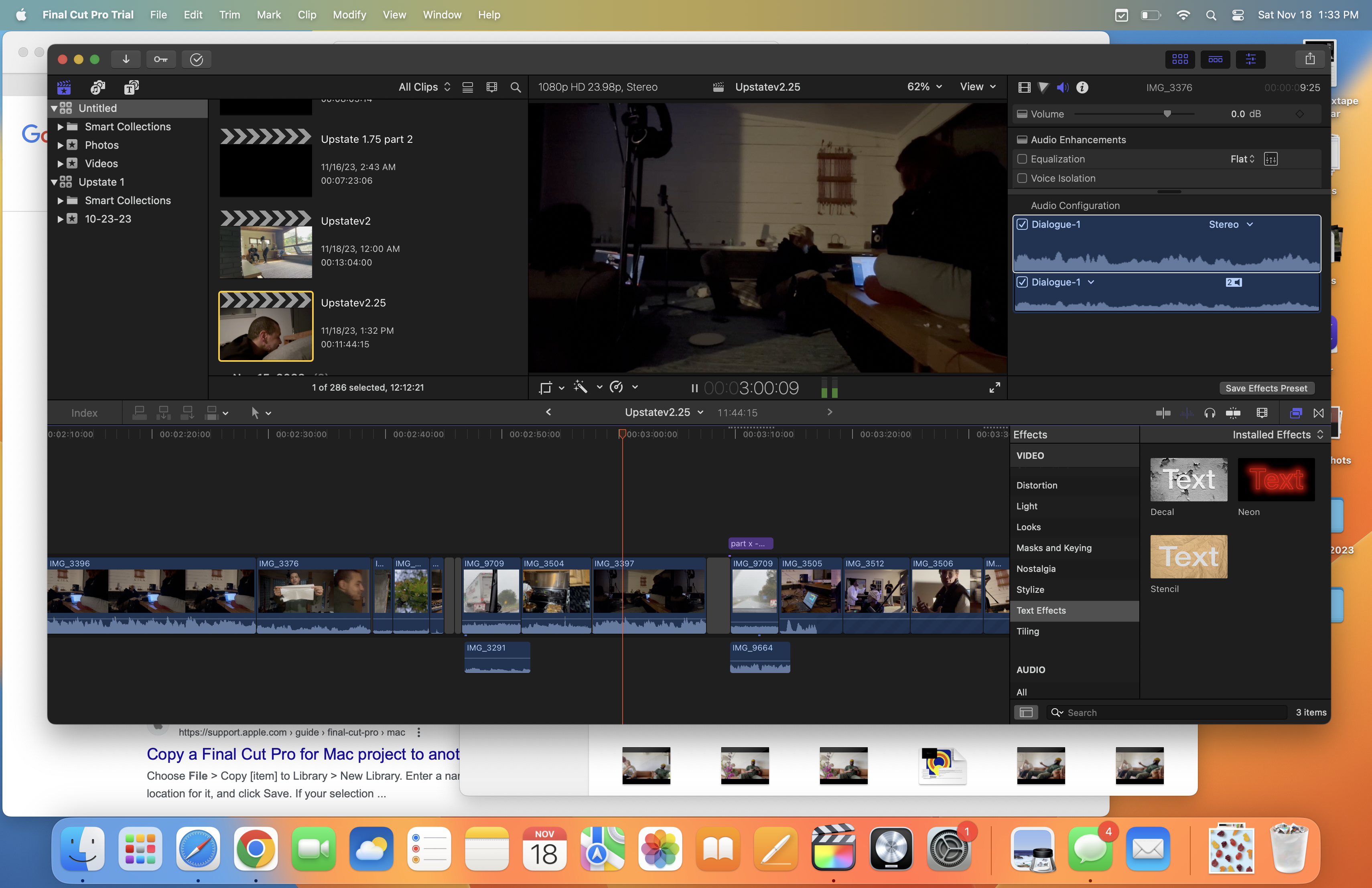1372x888 pixels.
Task: Open the Info inspector icon
Action: [1082, 87]
